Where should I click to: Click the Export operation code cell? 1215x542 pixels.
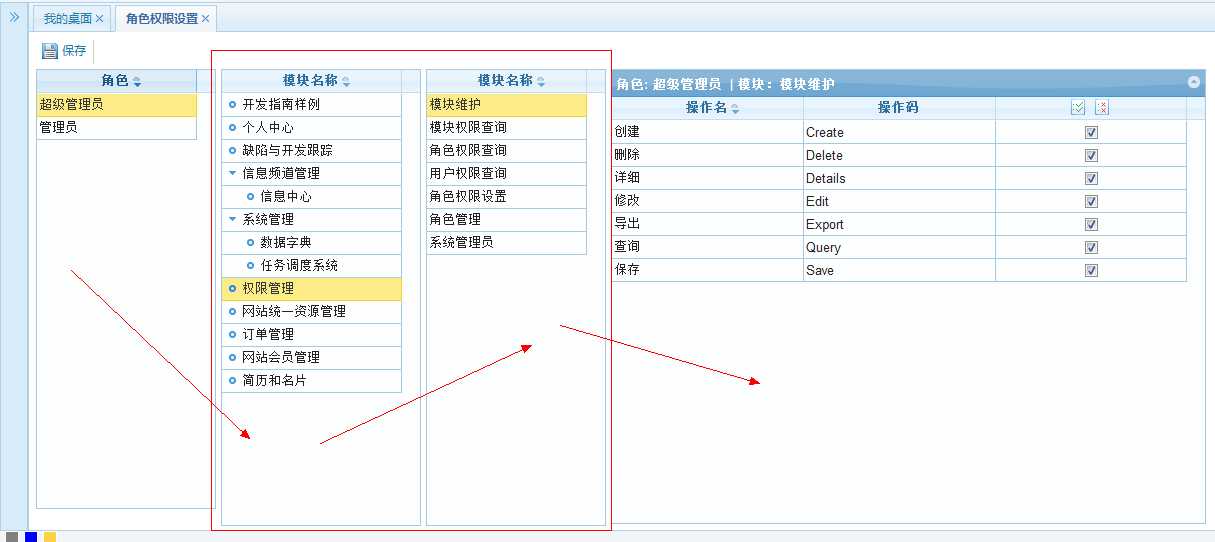(899, 224)
